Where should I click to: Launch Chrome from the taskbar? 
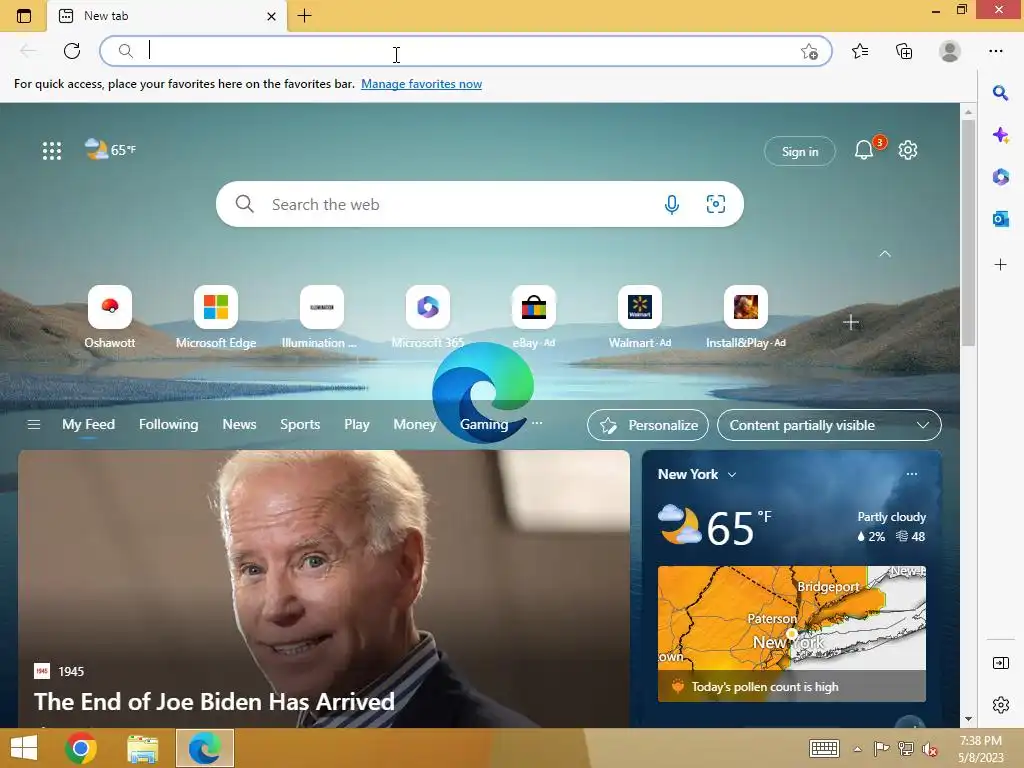(x=81, y=748)
